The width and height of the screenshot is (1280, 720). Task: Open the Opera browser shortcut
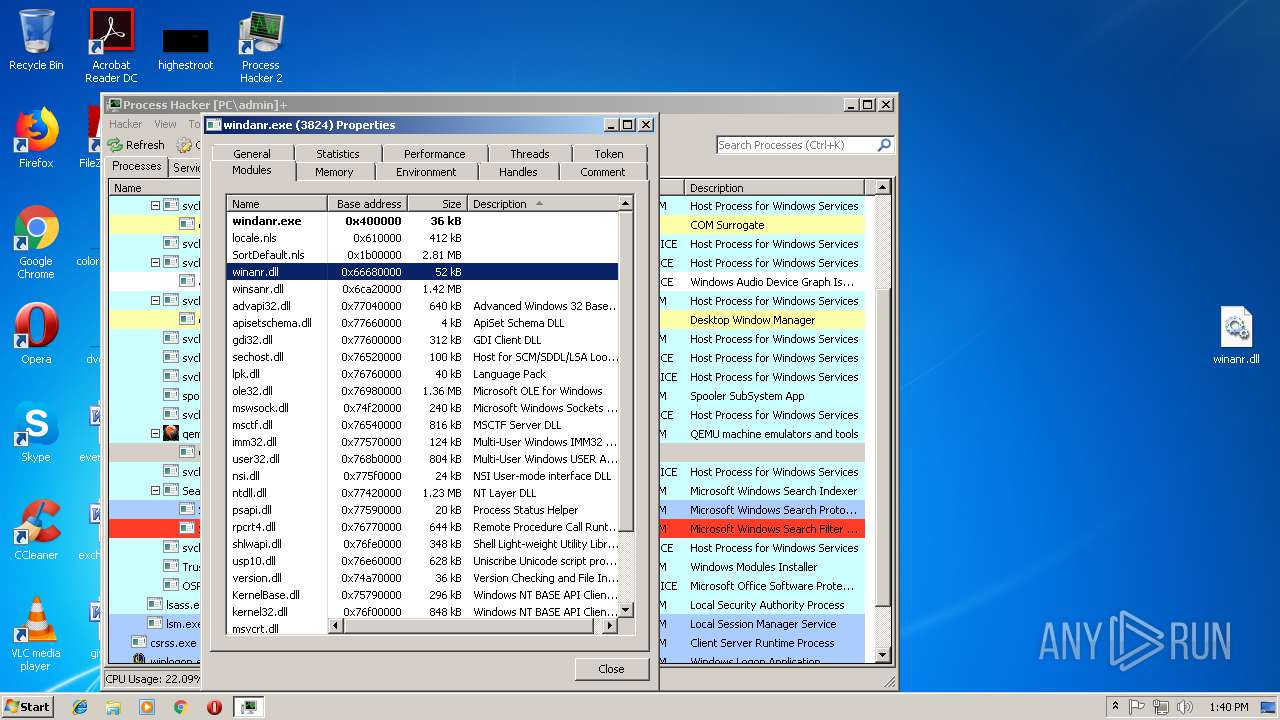click(x=36, y=334)
